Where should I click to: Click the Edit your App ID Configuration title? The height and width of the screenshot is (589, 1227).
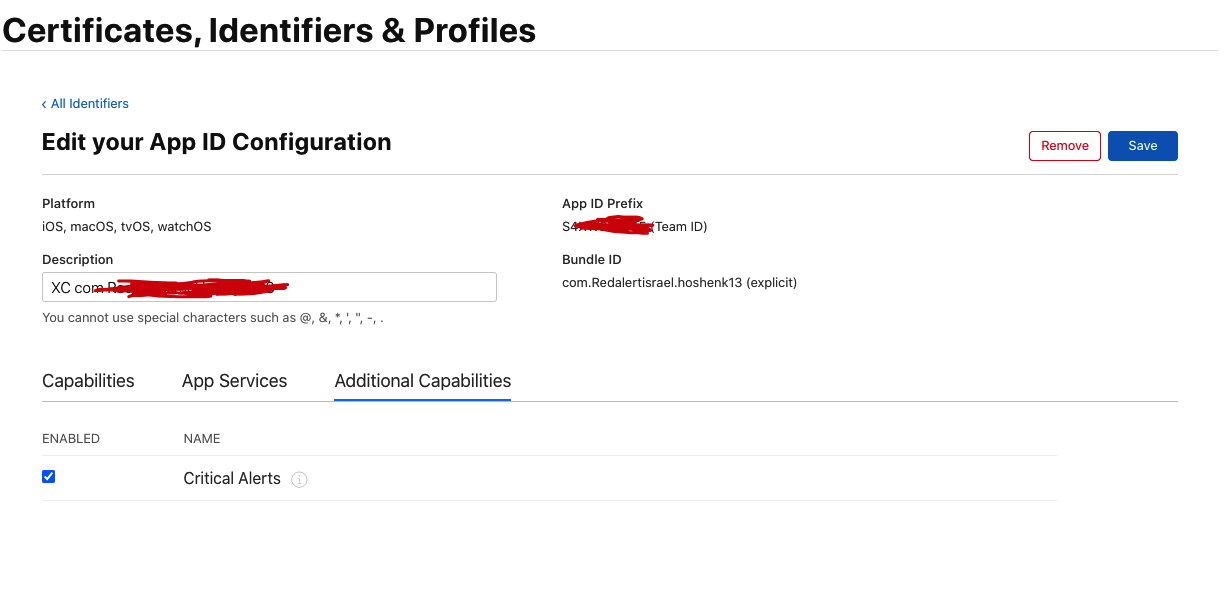point(216,142)
